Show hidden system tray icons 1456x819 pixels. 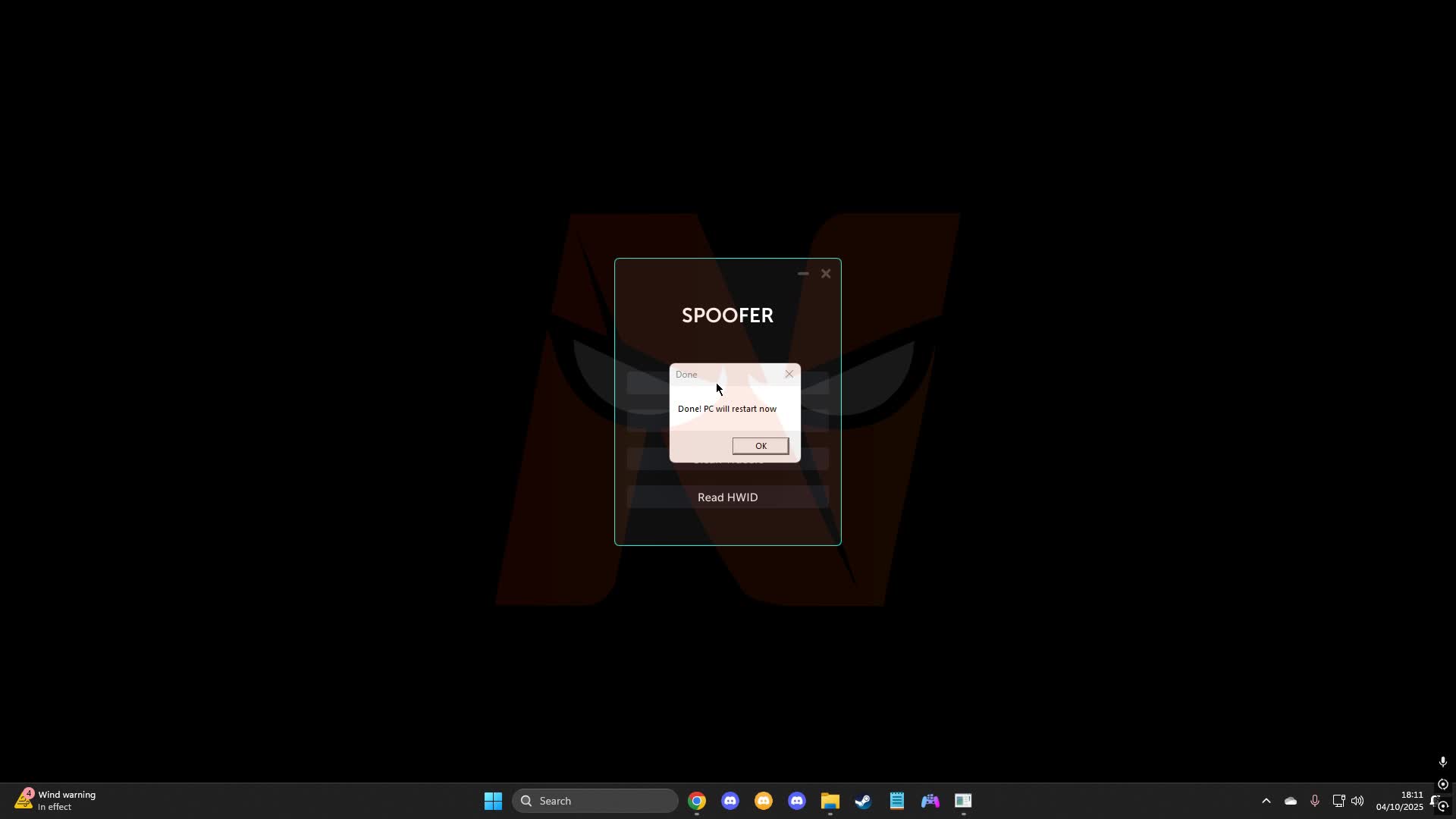pos(1266,801)
